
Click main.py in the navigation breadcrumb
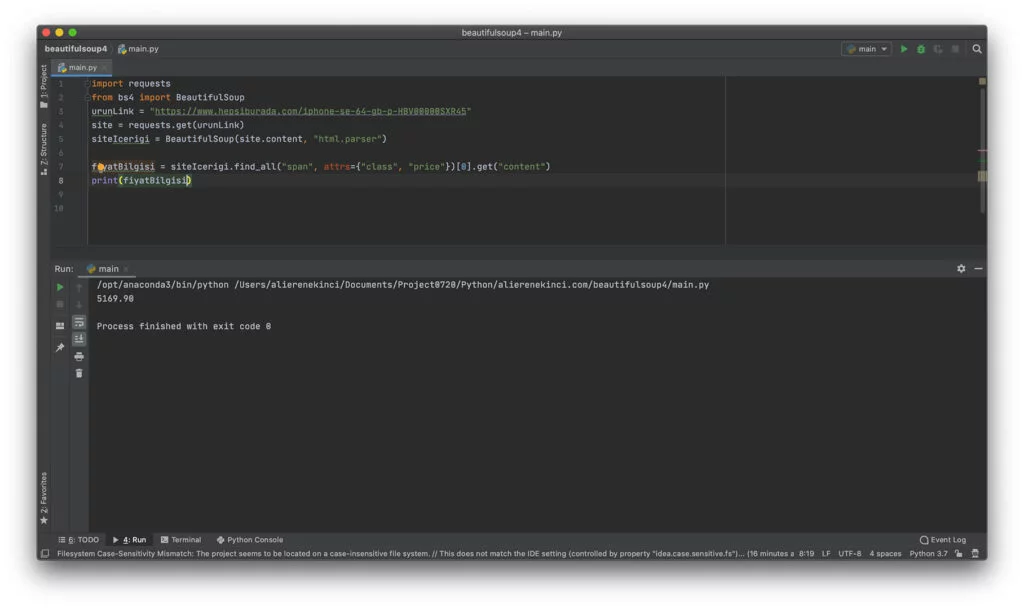pyautogui.click(x=138, y=49)
